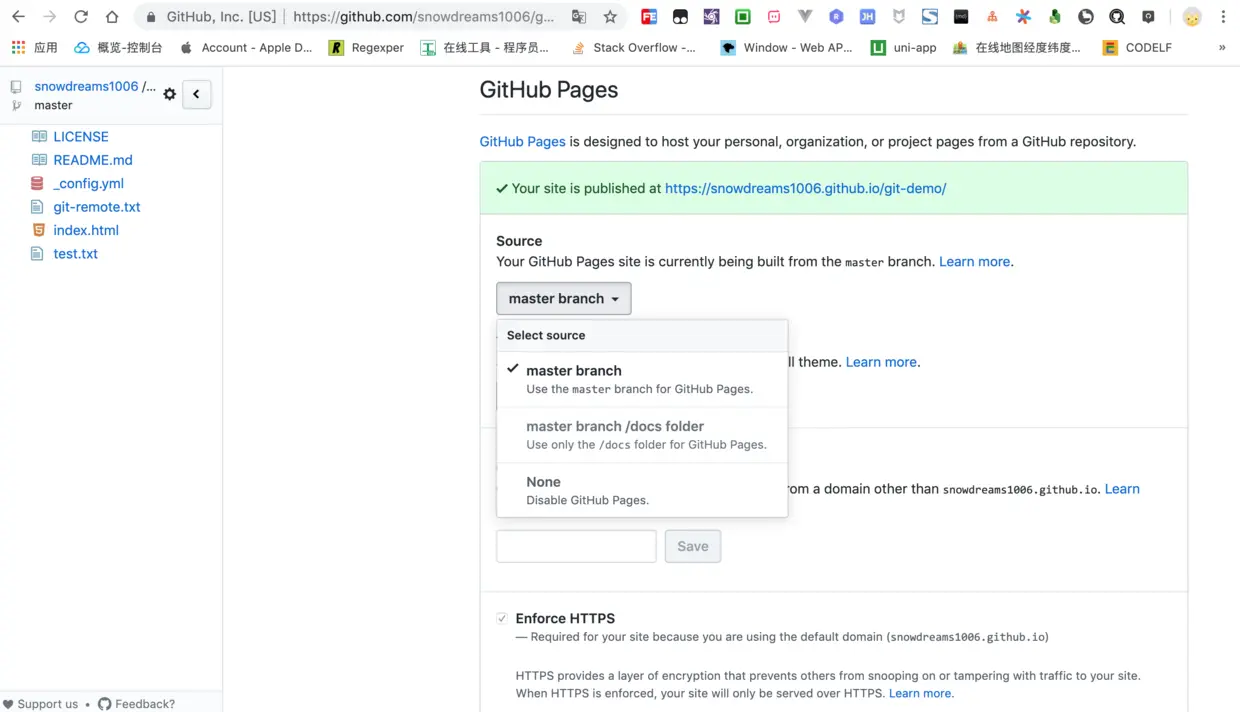Select the master branch checkmark option
Image resolution: width=1240 pixels, height=712 pixels.
pos(574,370)
